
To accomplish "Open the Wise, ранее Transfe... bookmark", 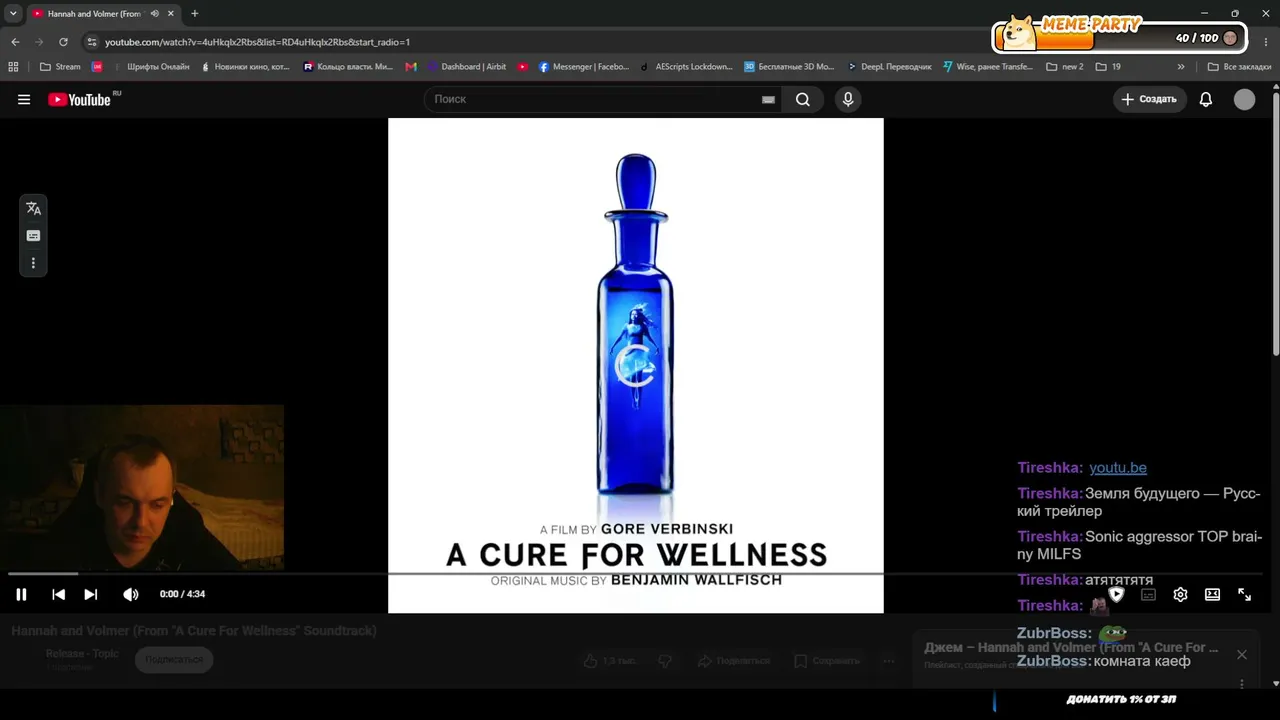I will (988, 67).
